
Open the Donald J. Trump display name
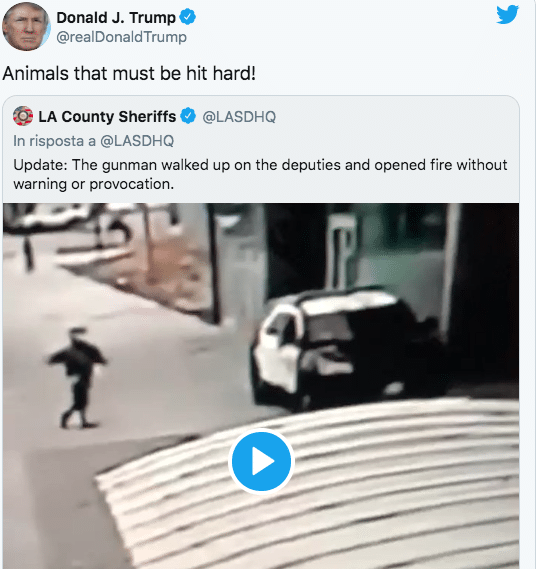click(x=116, y=17)
